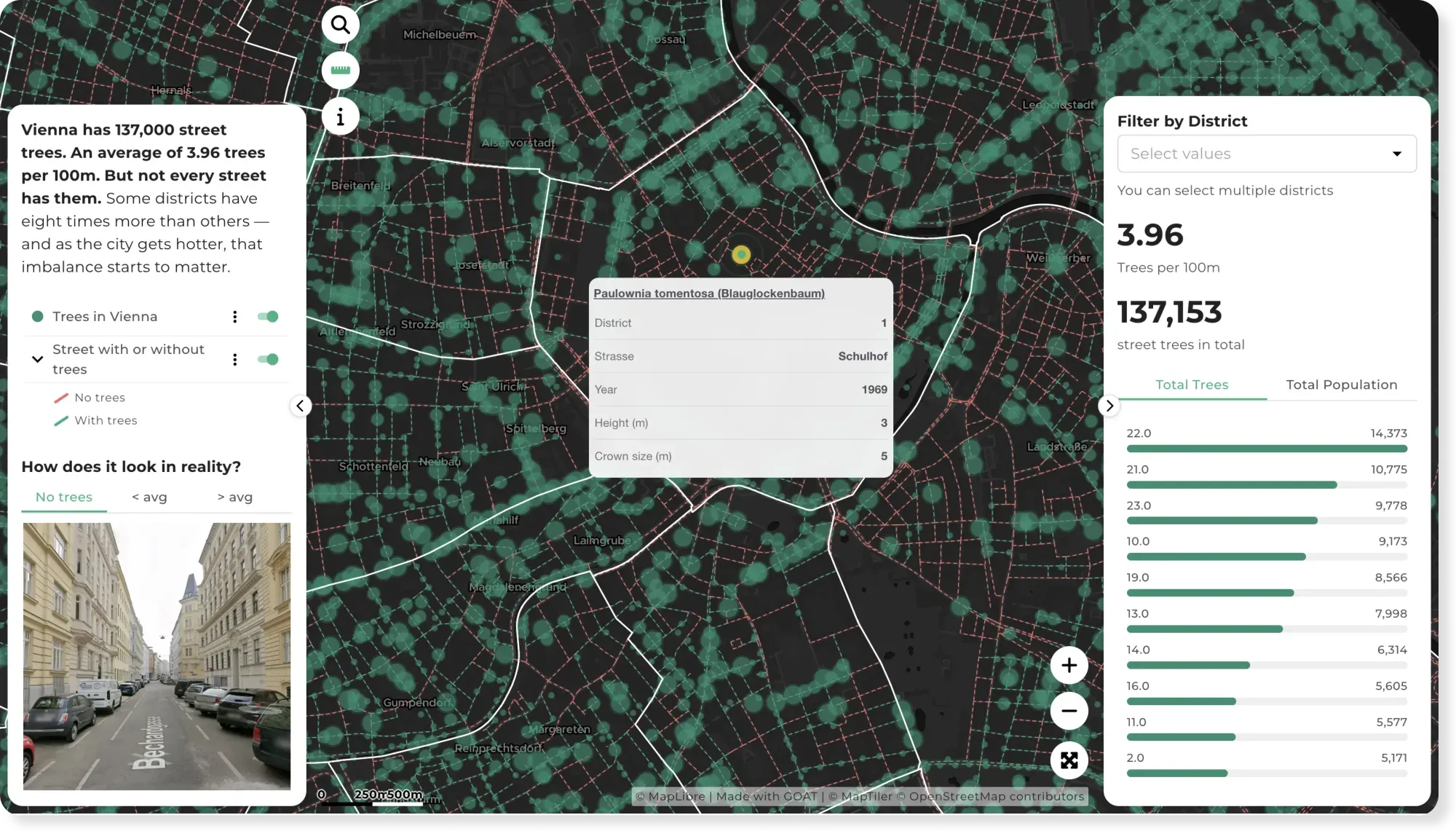Click the Gumpendorf map label

point(417,702)
